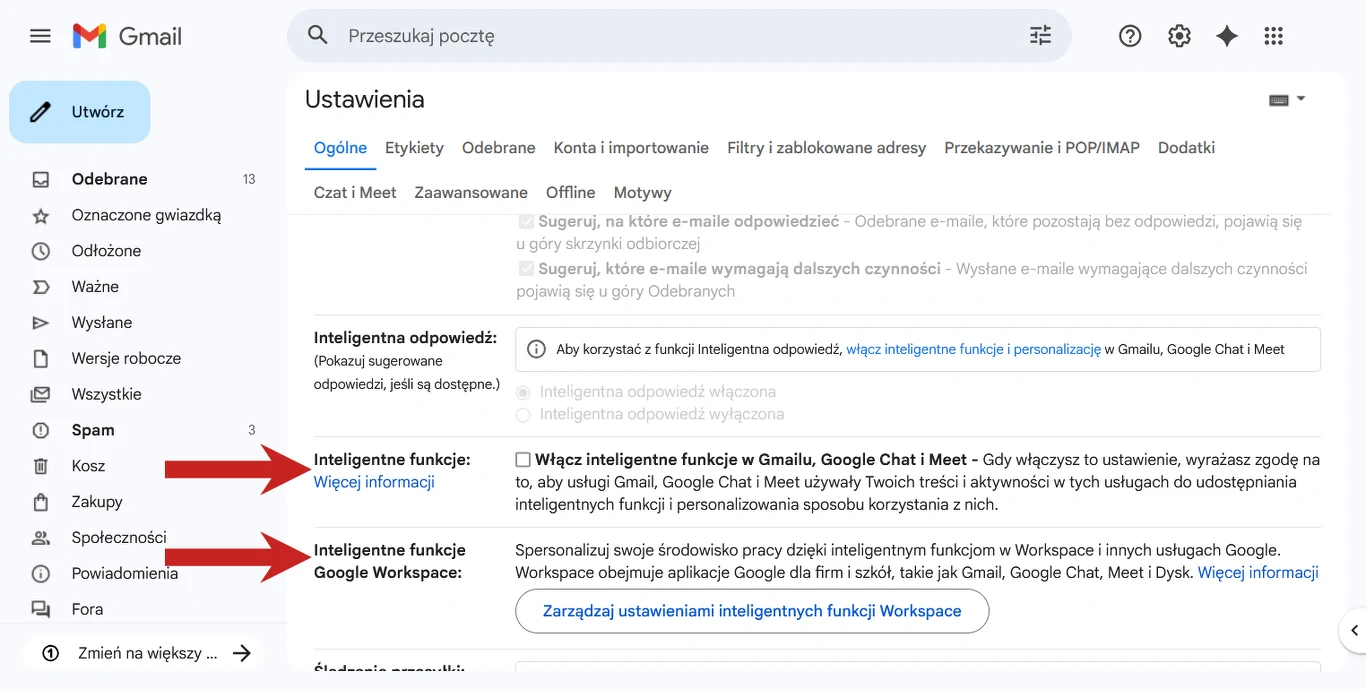This screenshot has width=1366, height=689.
Task: Open the Czat i Meet tab
Action: 355,193
